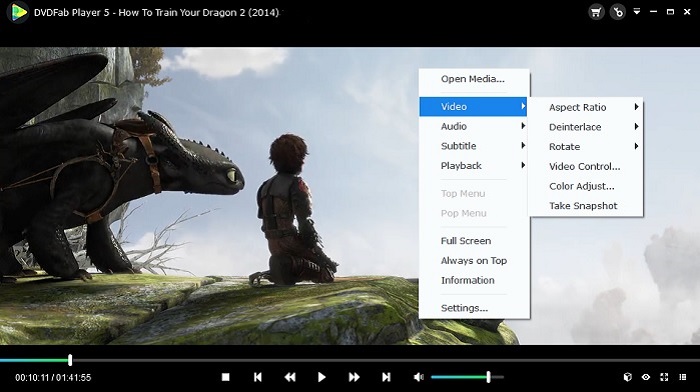Viewport: 700px width, 392px height.
Task: Open Settings... from the context menu
Action: coord(473,308)
